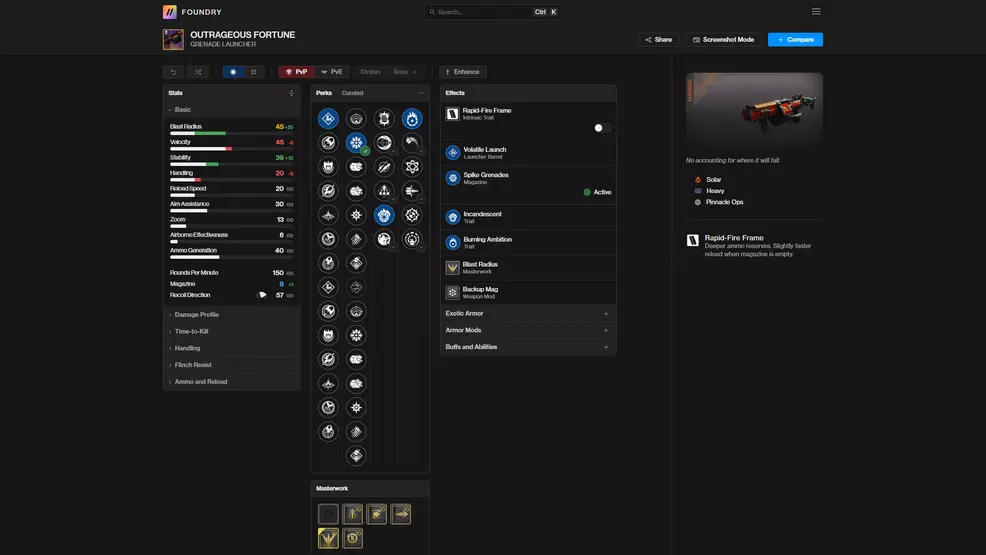Click the shuffle random roll icon

click(197, 72)
